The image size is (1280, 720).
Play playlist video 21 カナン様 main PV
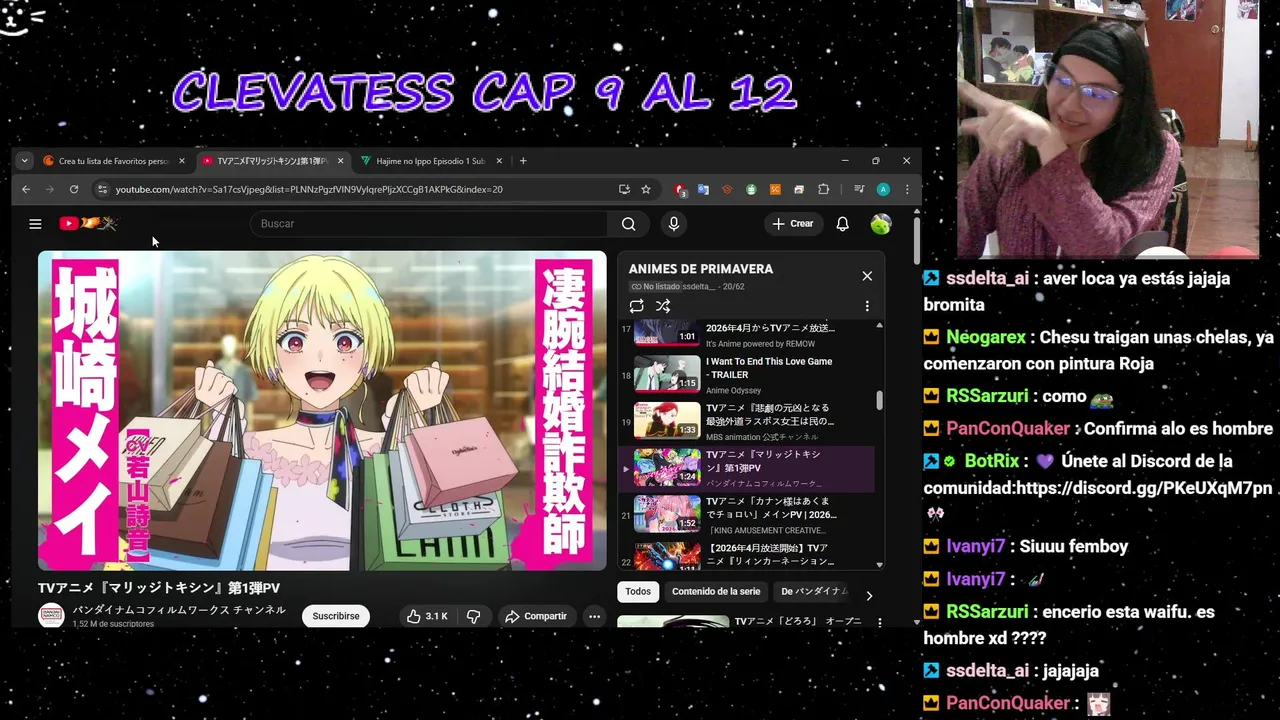pos(746,515)
